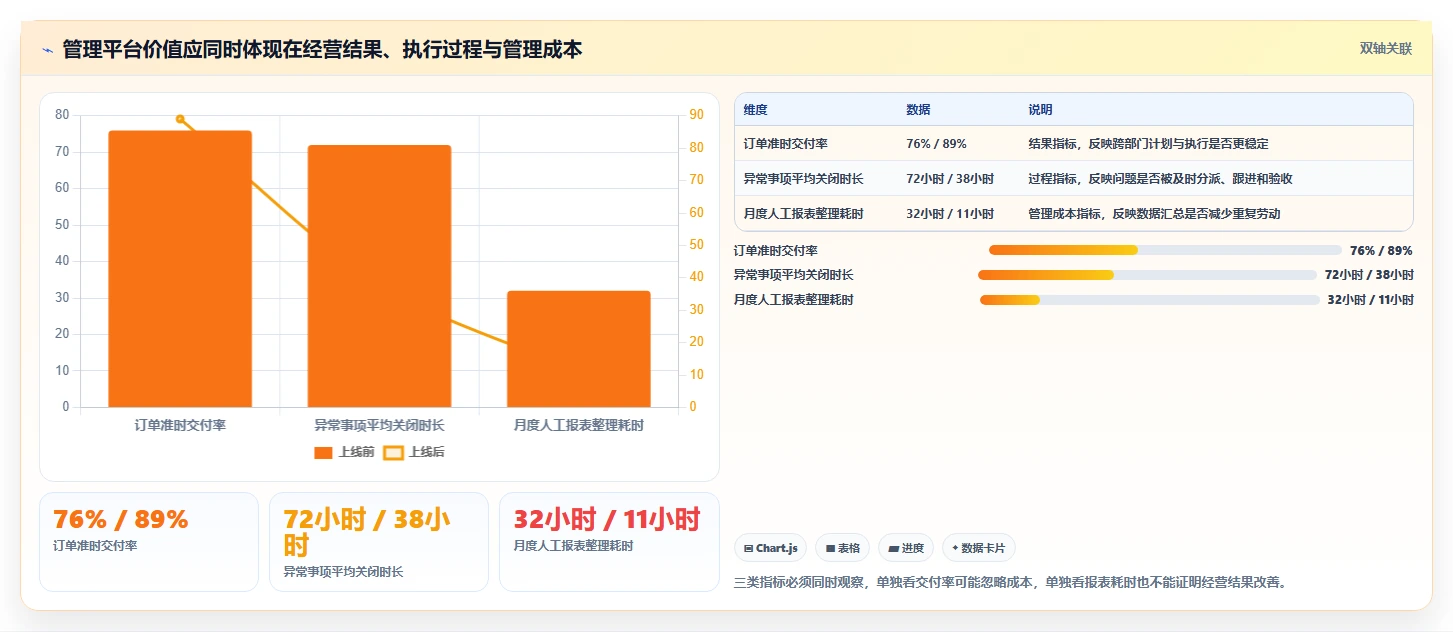Click the 76% / 89% table data cell
This screenshot has width=1453, height=632.
pos(936,144)
